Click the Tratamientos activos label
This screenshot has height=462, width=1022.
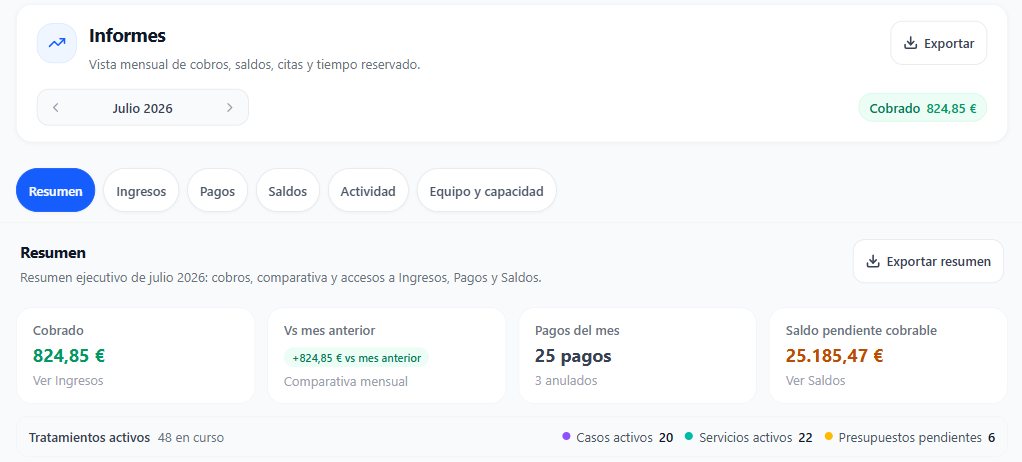pos(89,437)
